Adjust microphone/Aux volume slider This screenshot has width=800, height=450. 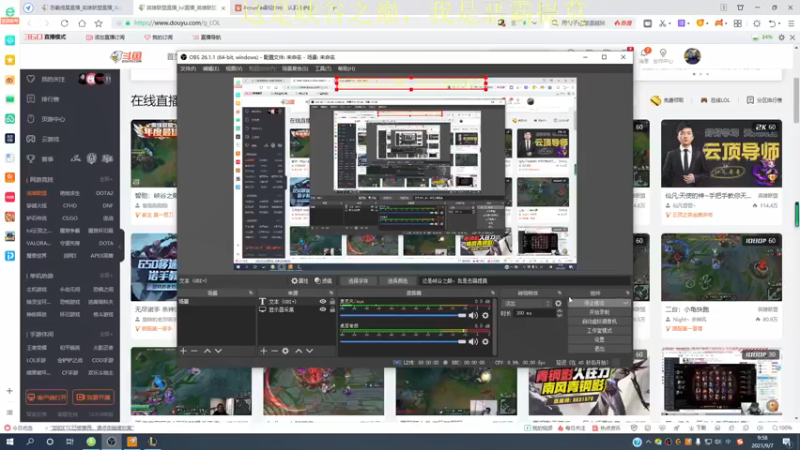[x=403, y=315]
